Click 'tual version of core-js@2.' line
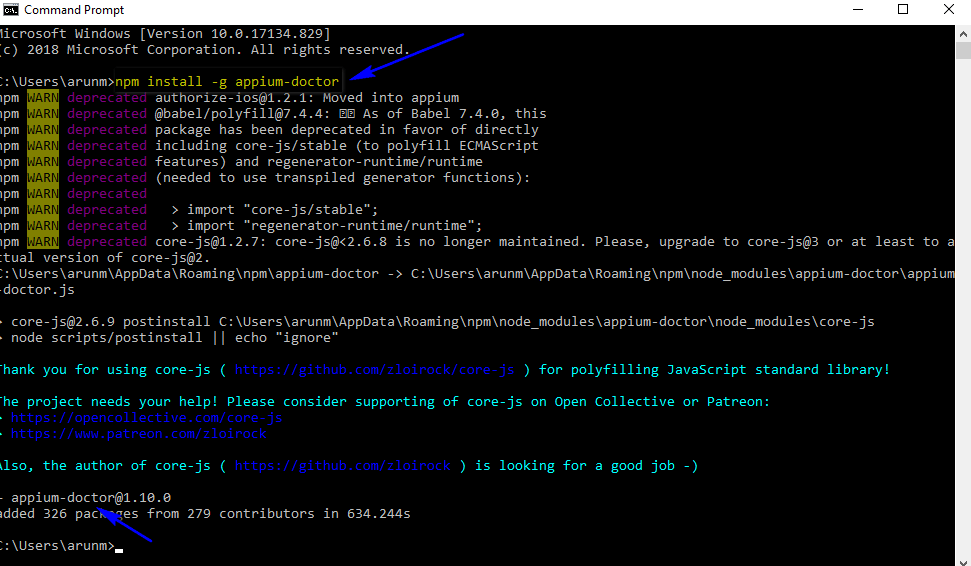This screenshot has width=971, height=566. point(105,258)
